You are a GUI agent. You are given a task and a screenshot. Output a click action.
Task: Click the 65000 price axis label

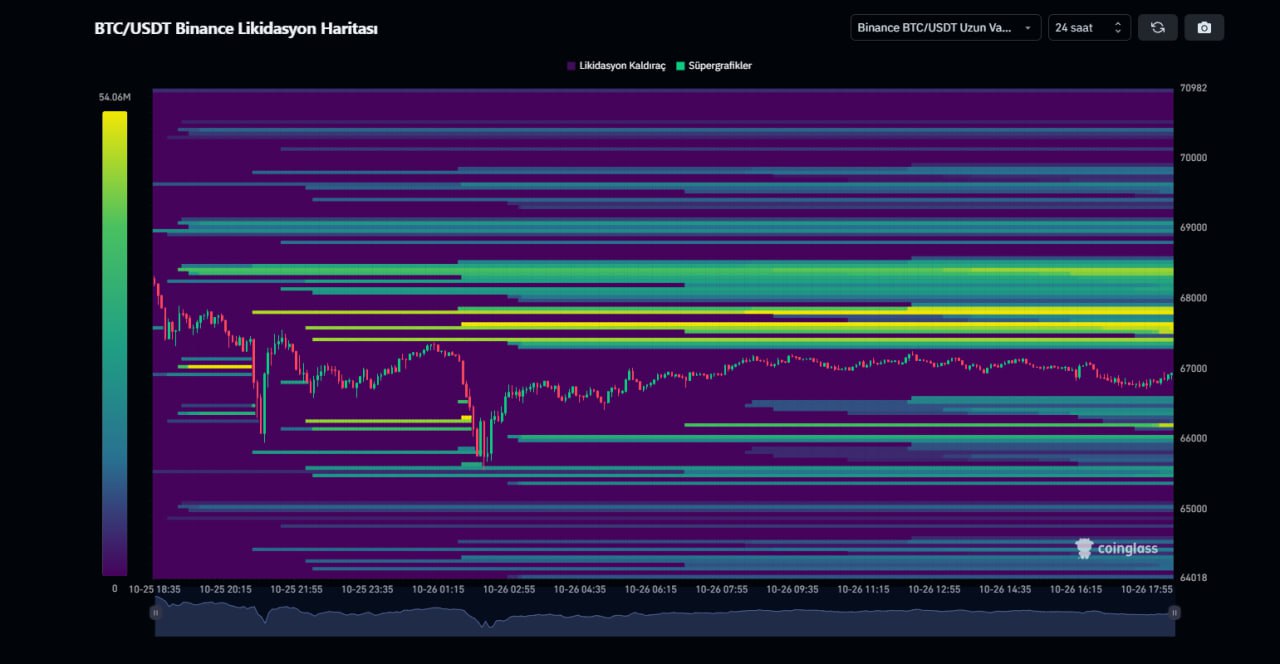point(1193,508)
